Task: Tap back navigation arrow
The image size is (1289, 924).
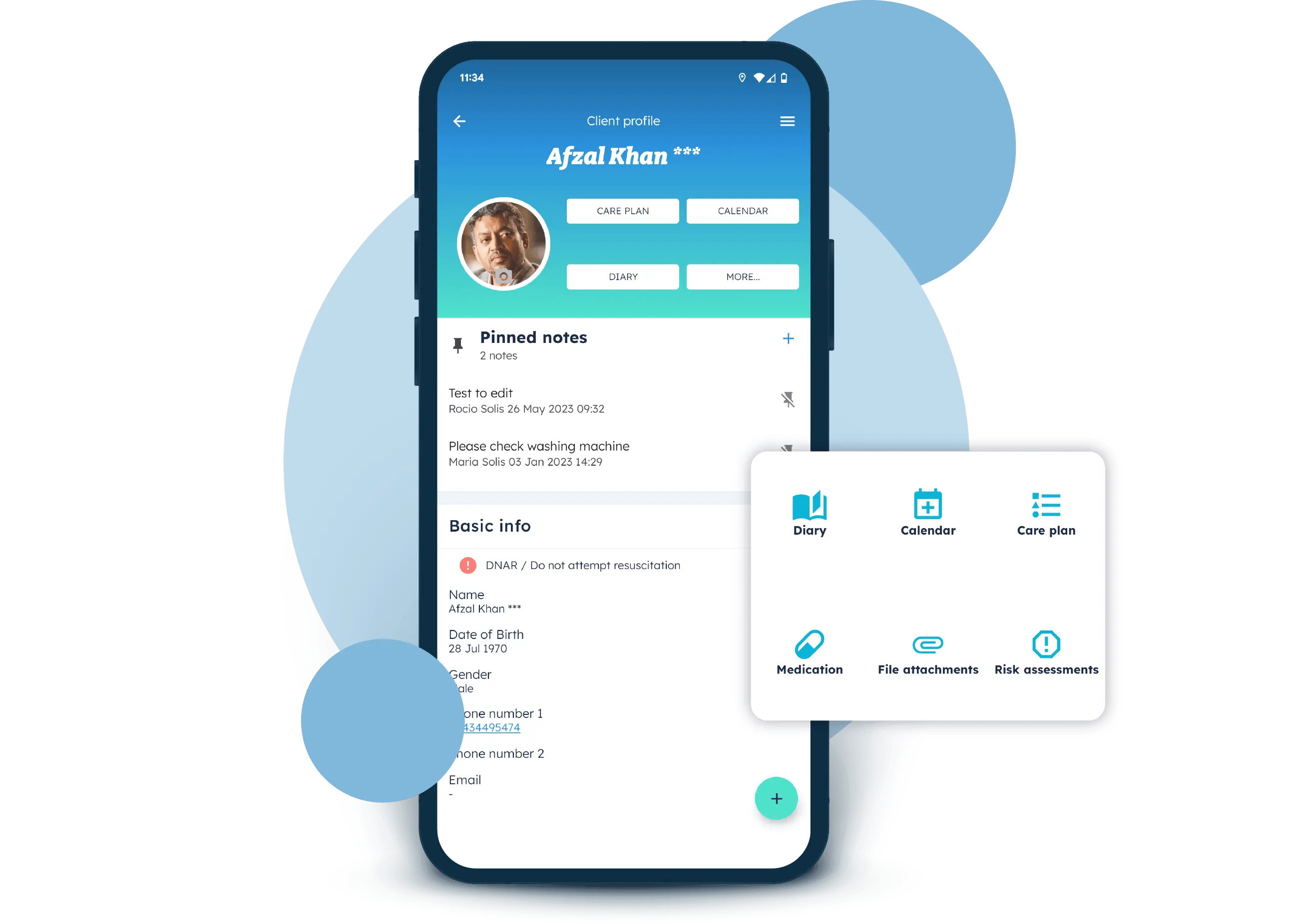Action: pyautogui.click(x=459, y=121)
